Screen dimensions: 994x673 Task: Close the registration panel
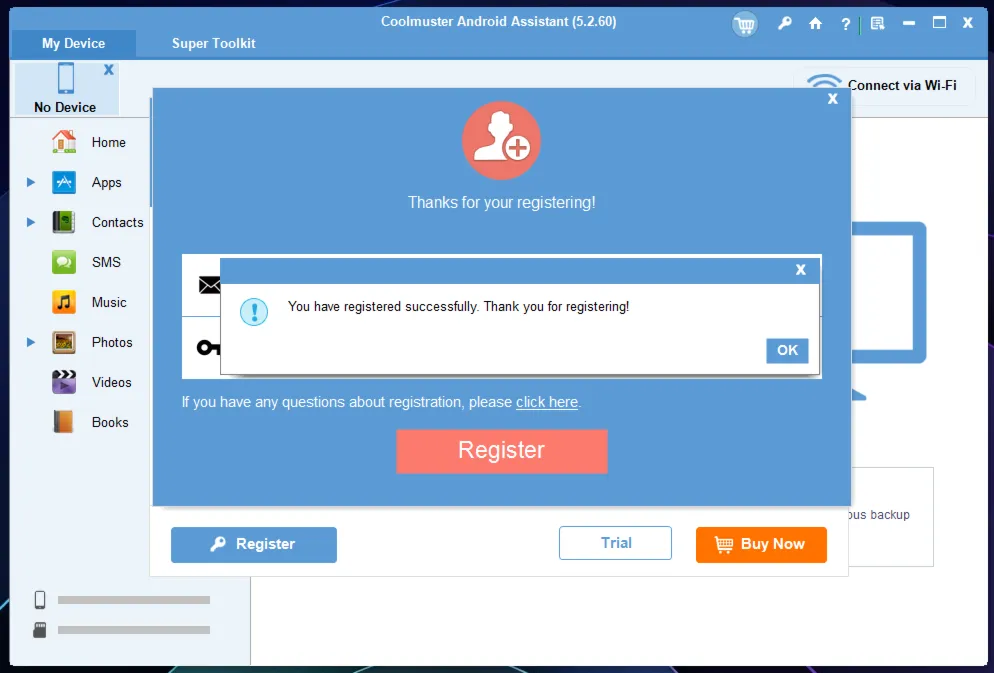coord(833,99)
